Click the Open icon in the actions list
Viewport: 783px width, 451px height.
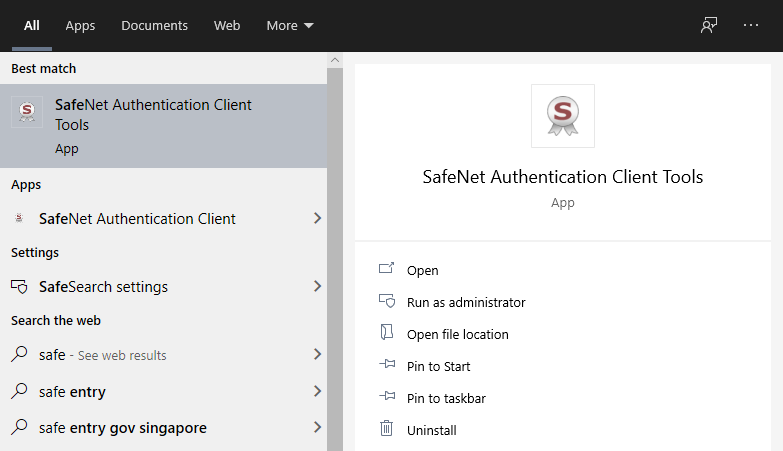coord(387,269)
